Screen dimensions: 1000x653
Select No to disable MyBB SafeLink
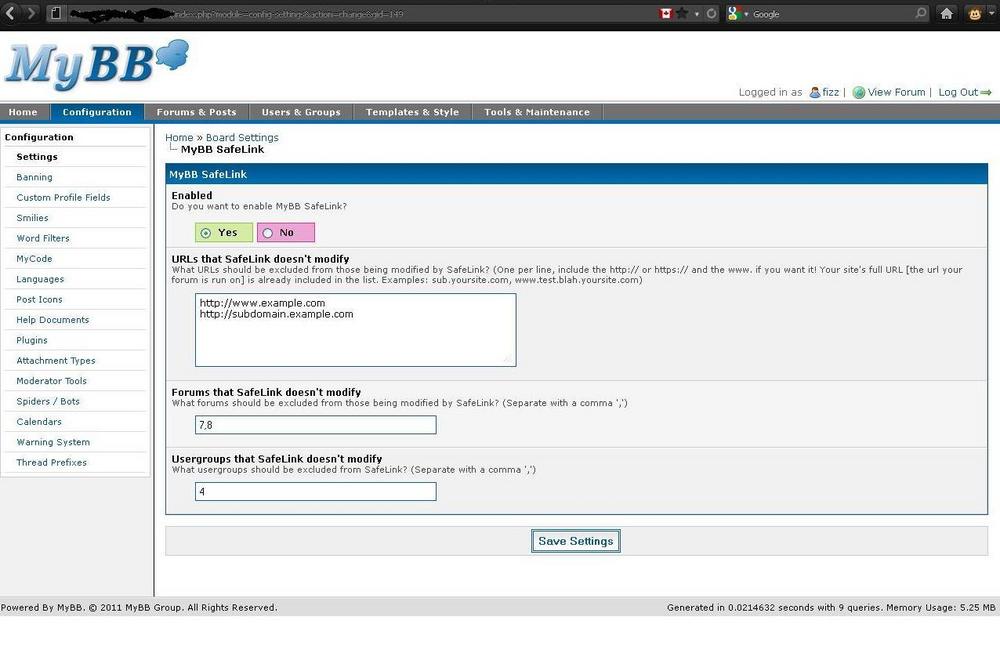[268, 233]
